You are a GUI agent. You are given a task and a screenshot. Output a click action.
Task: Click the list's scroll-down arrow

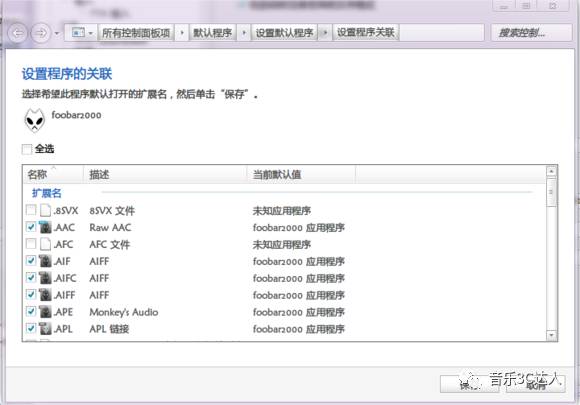point(551,335)
